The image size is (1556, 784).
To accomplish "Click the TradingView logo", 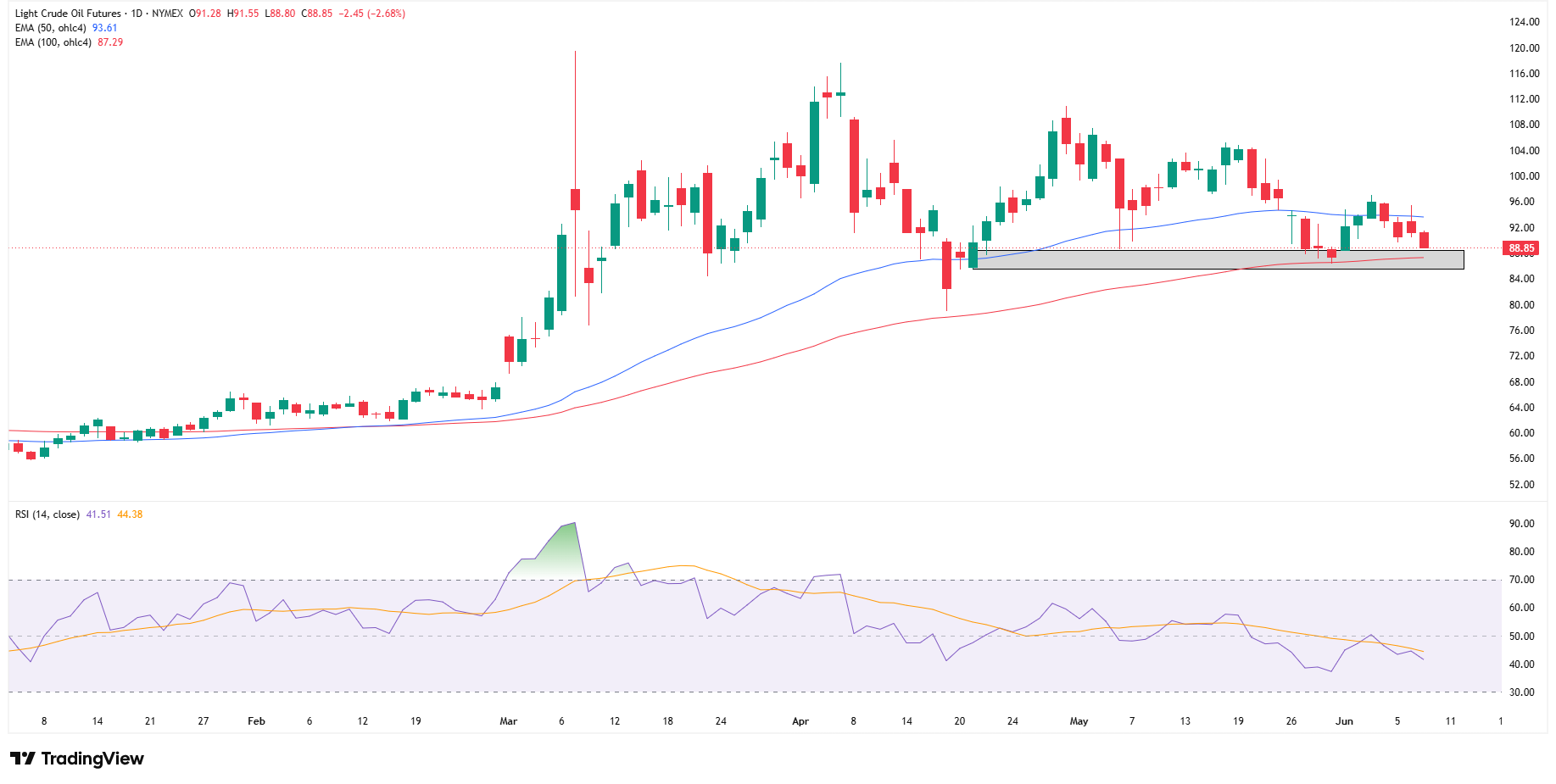I will click(x=77, y=759).
